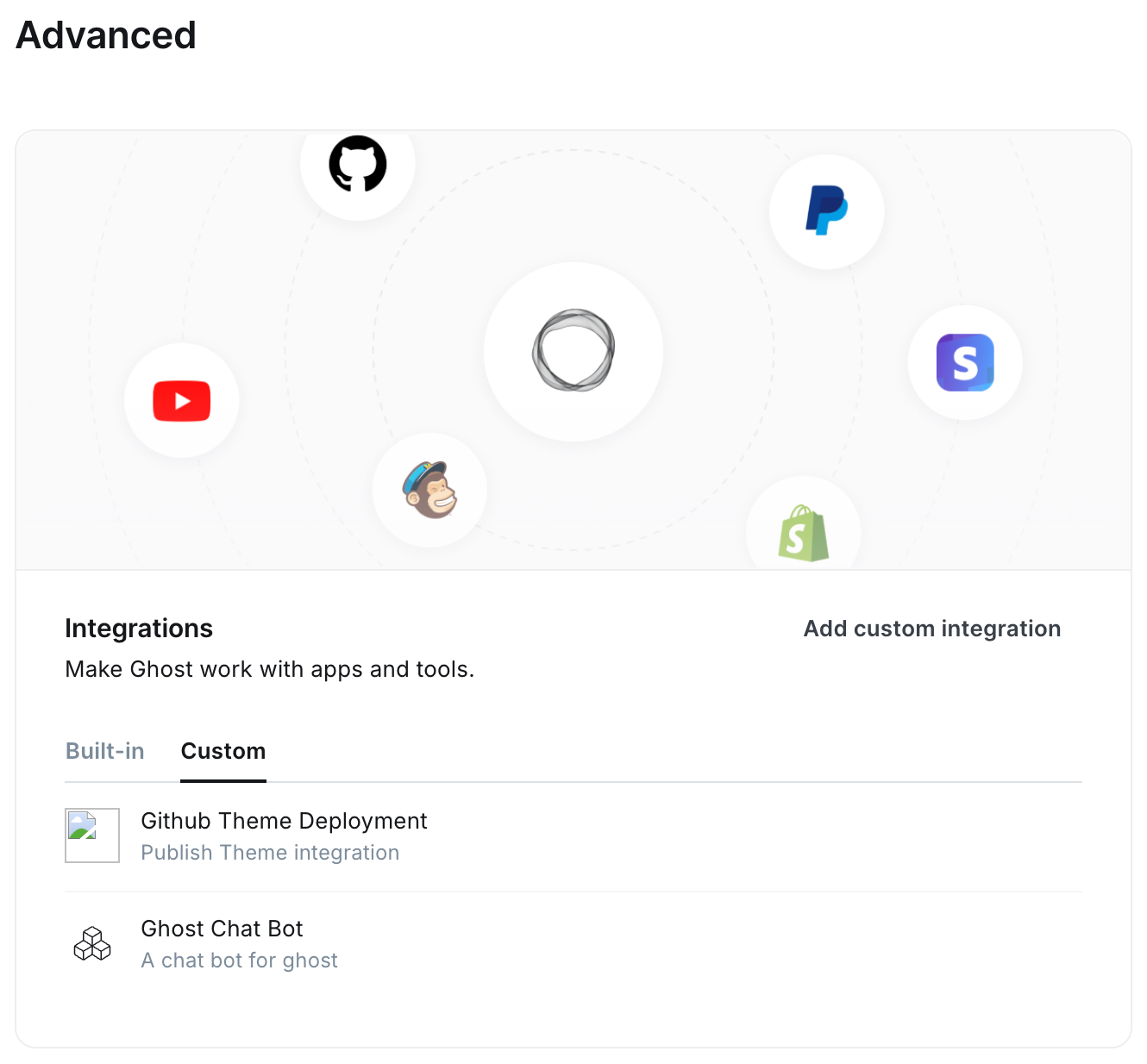Open the Ghost Chat Bot integration

coord(573,944)
